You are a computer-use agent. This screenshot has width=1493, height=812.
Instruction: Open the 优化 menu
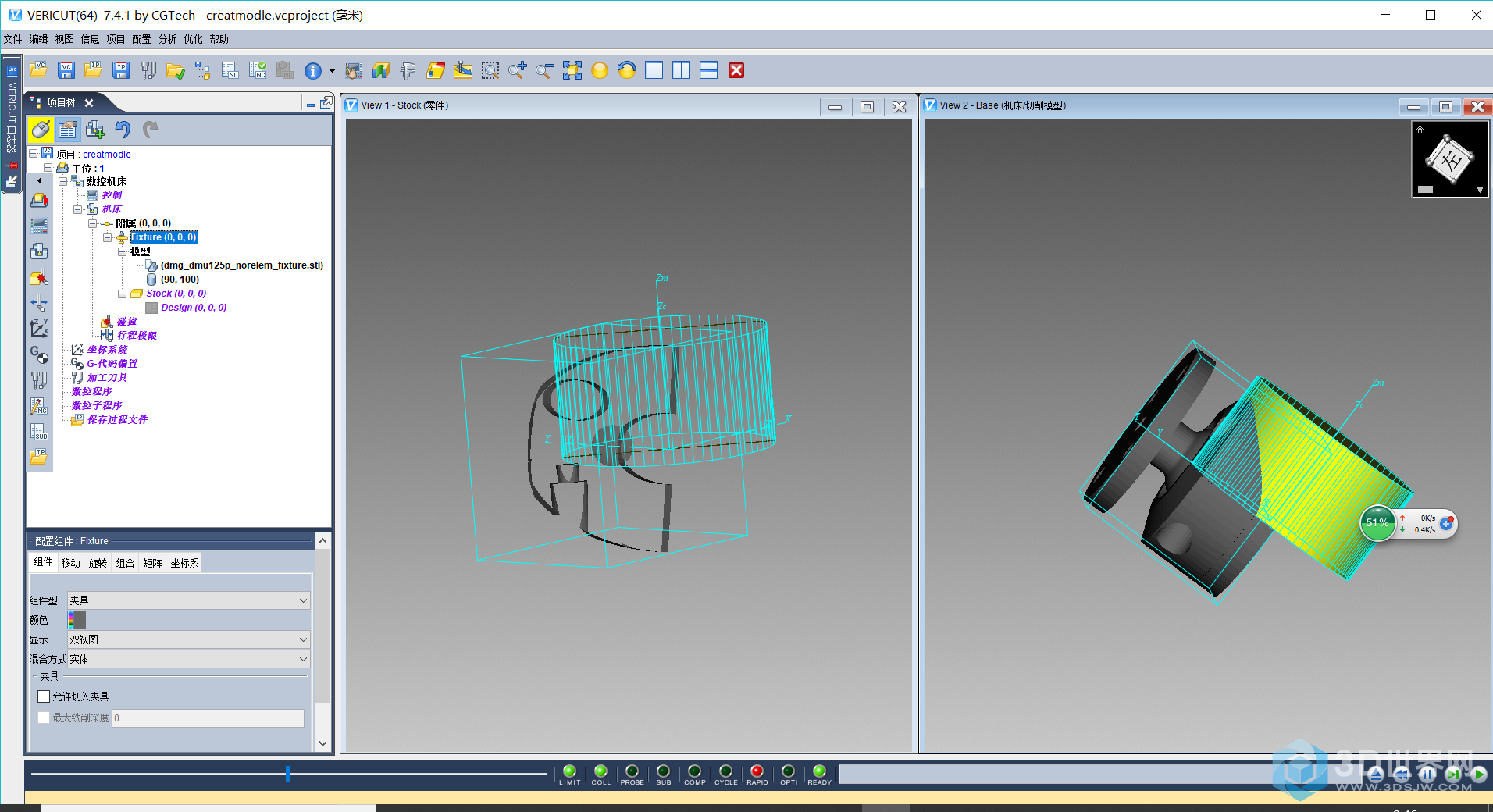[x=193, y=39]
